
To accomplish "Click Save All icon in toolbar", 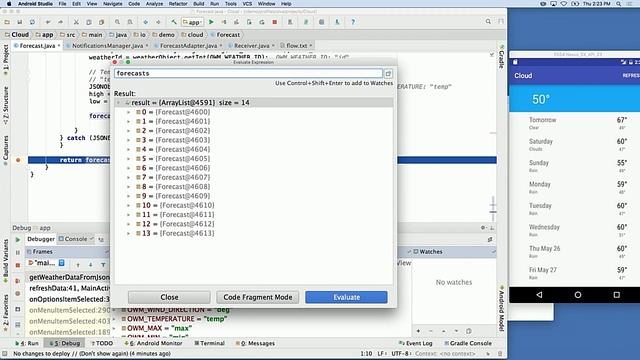I will coord(20,22).
